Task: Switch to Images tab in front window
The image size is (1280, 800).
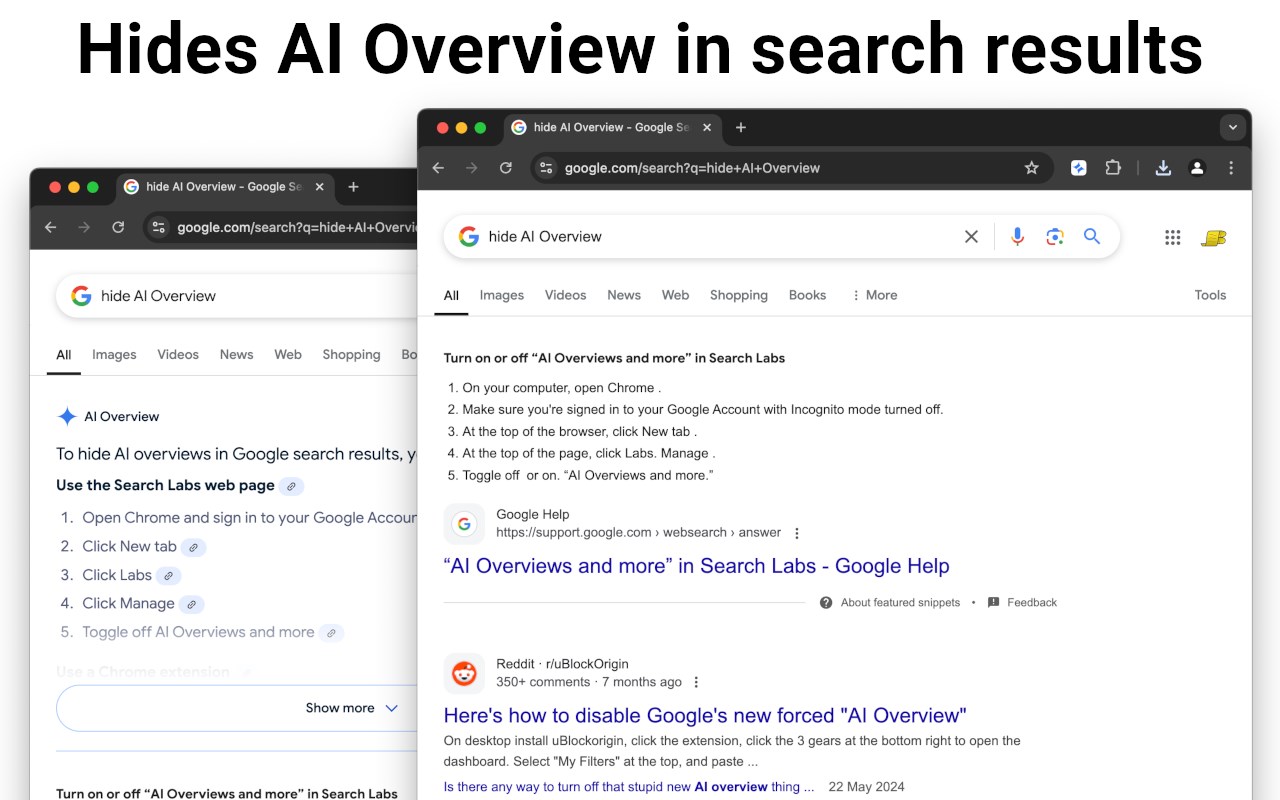Action: 502,295
